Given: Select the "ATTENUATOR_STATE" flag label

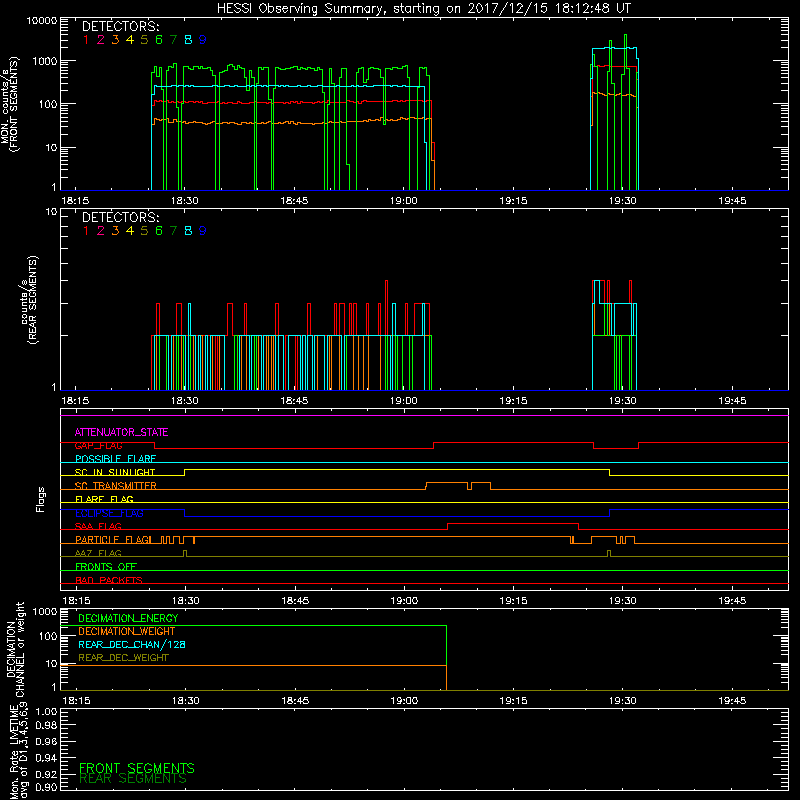Looking at the screenshot, I should coord(121,433).
